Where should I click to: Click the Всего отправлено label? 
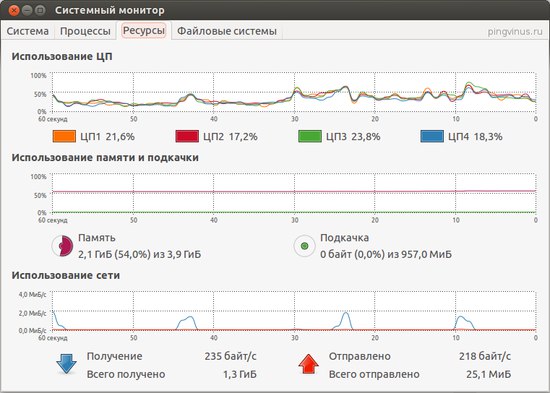[x=374, y=374]
